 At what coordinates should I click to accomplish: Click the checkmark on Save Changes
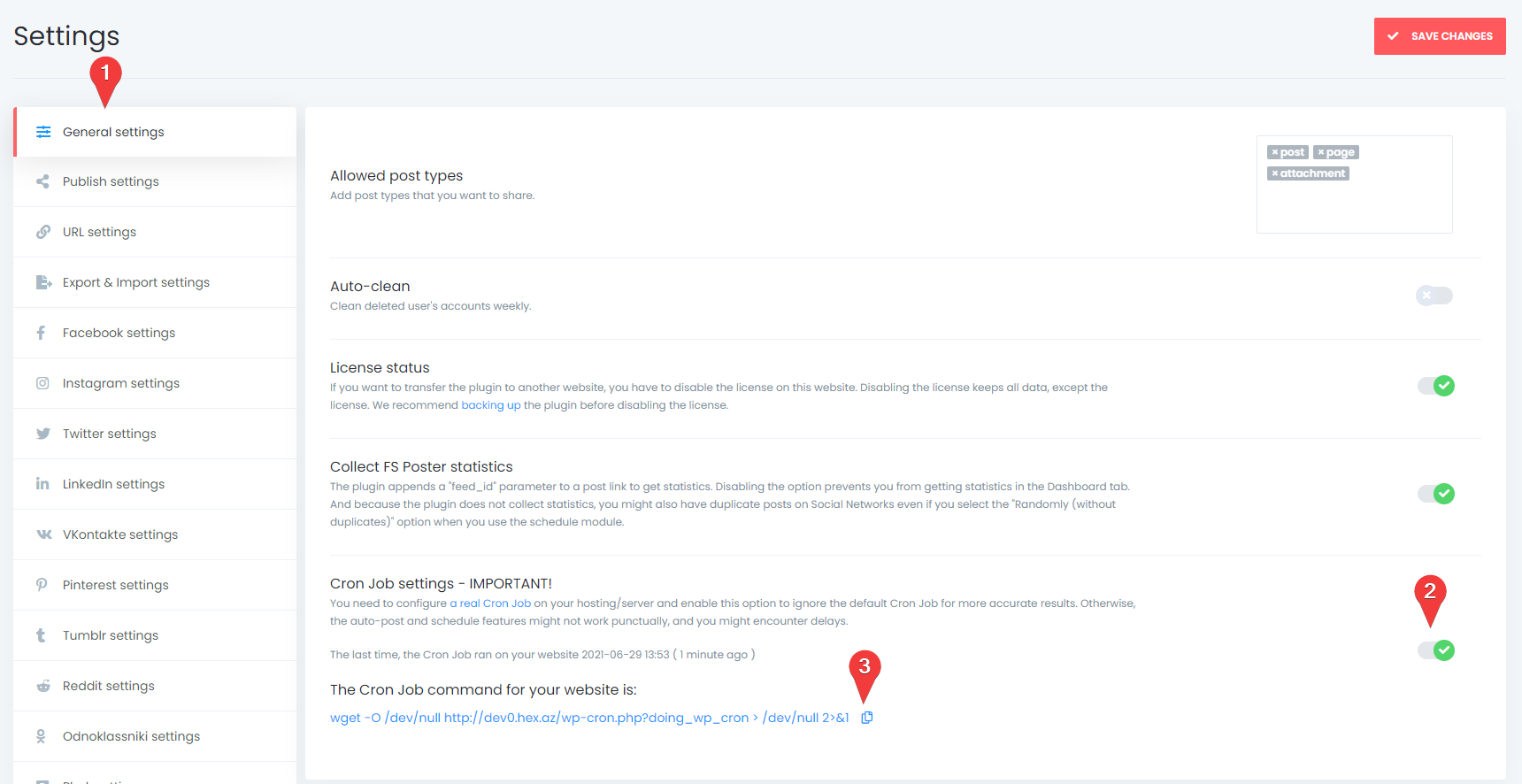click(x=1393, y=36)
